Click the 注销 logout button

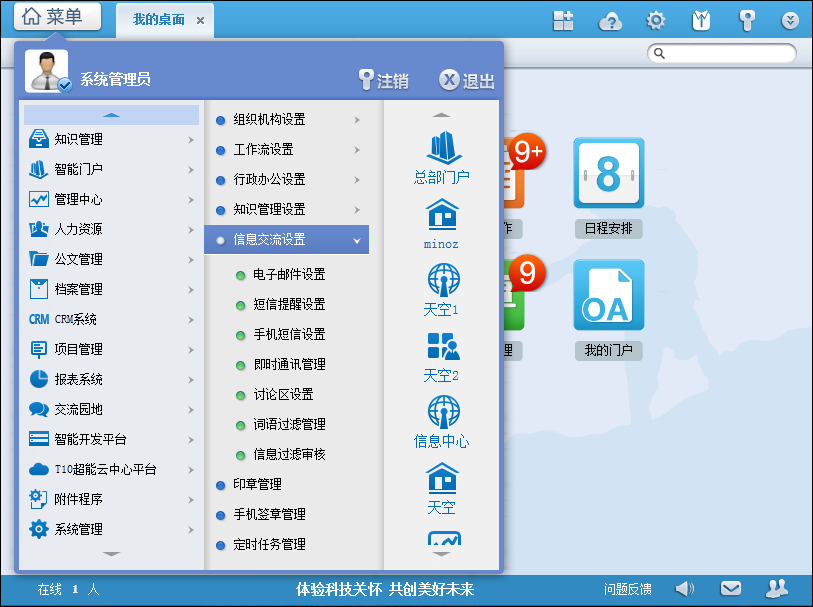[384, 80]
